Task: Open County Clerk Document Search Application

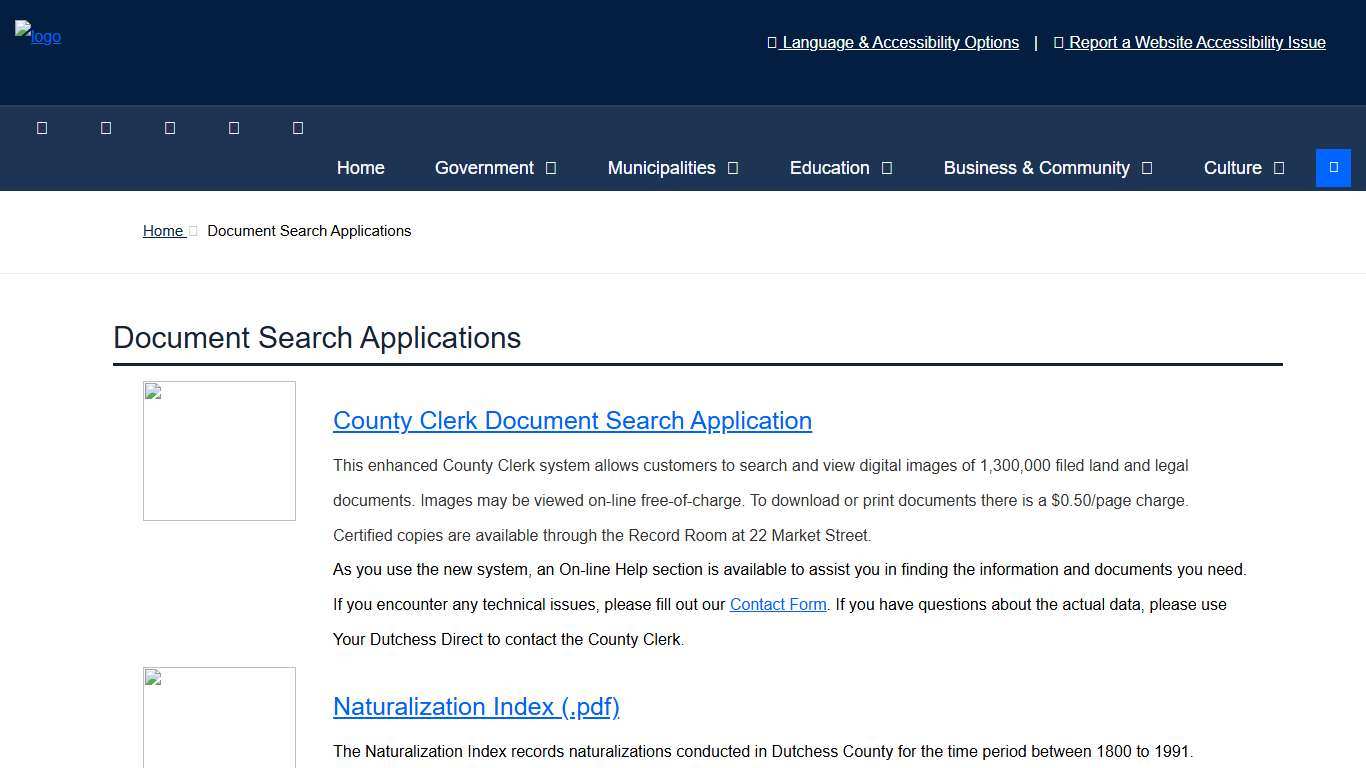Action: click(572, 421)
